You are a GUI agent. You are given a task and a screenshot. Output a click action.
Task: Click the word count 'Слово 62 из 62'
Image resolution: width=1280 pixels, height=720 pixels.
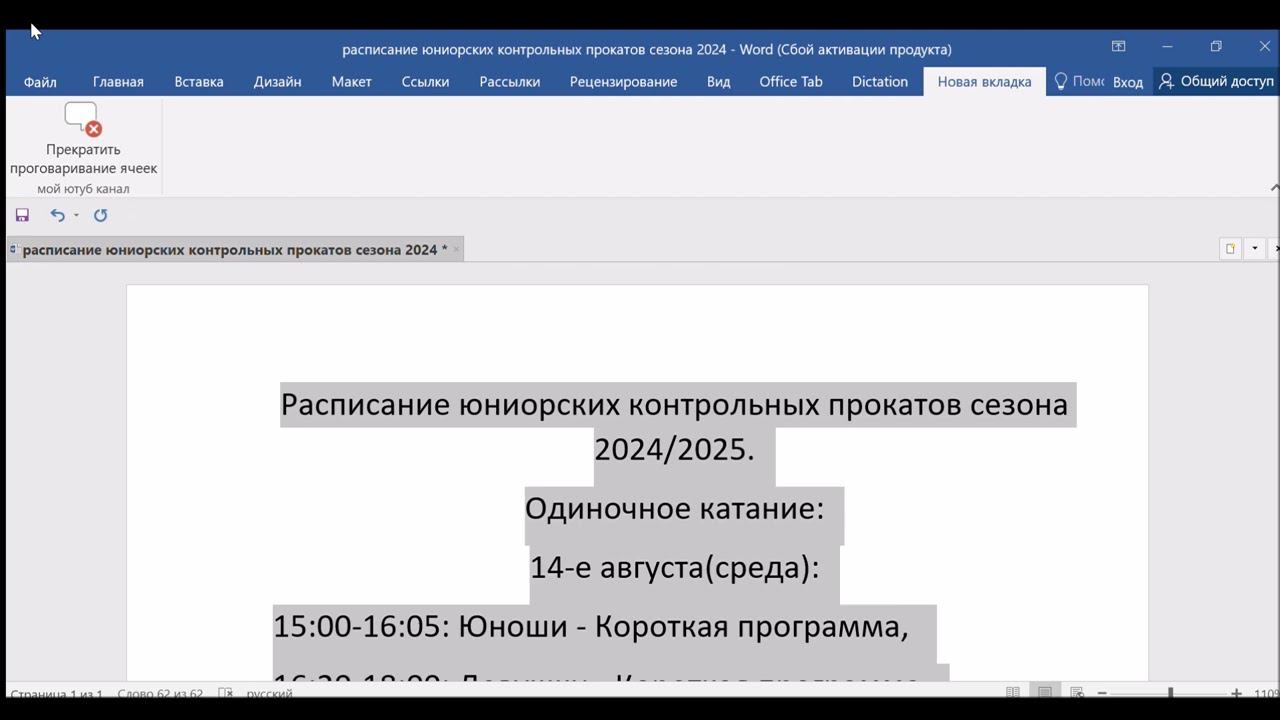[160, 693]
